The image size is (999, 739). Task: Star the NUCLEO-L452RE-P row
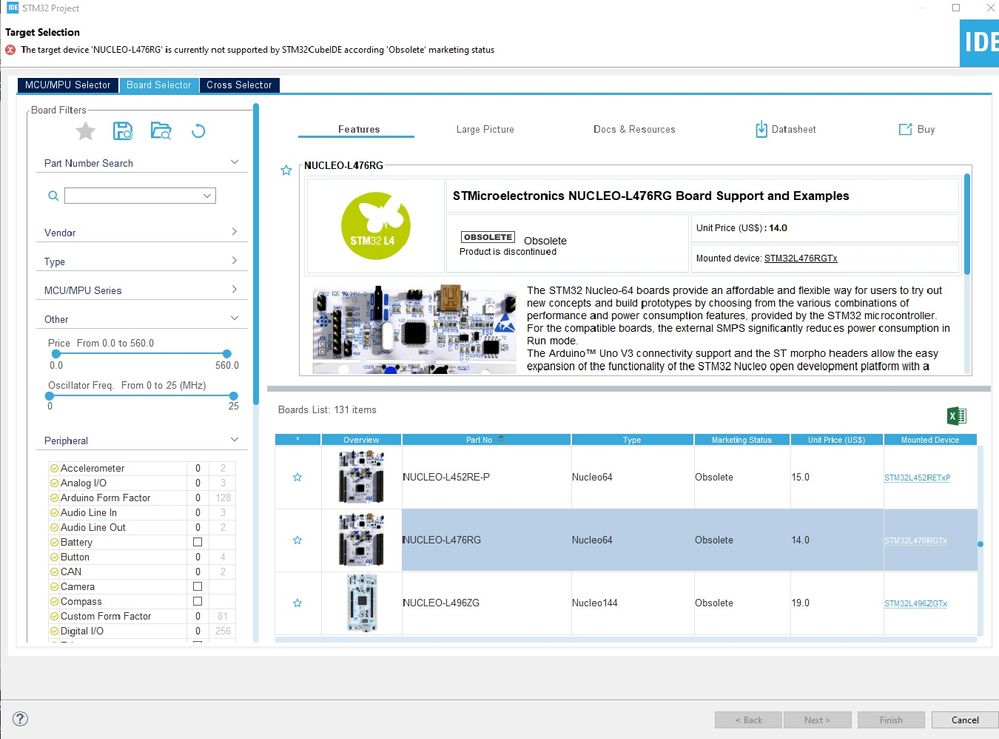(x=297, y=477)
